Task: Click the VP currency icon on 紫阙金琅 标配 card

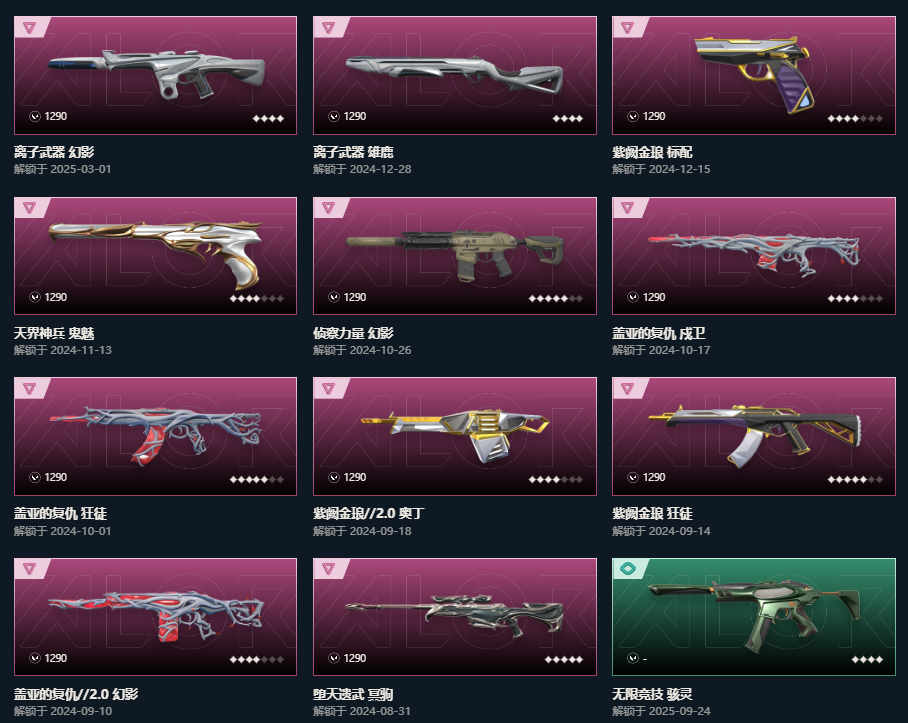Action: (633, 116)
